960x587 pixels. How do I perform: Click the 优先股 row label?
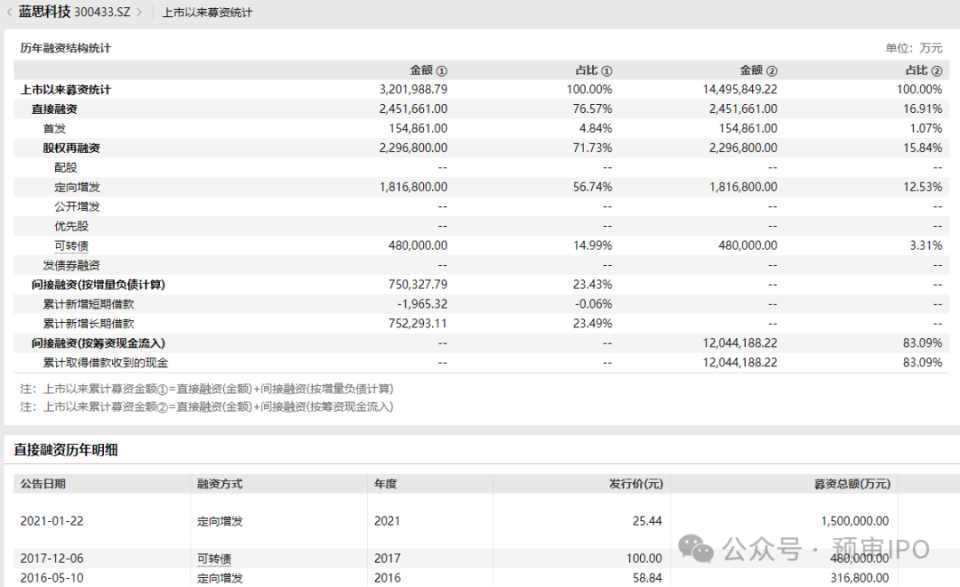click(71, 226)
